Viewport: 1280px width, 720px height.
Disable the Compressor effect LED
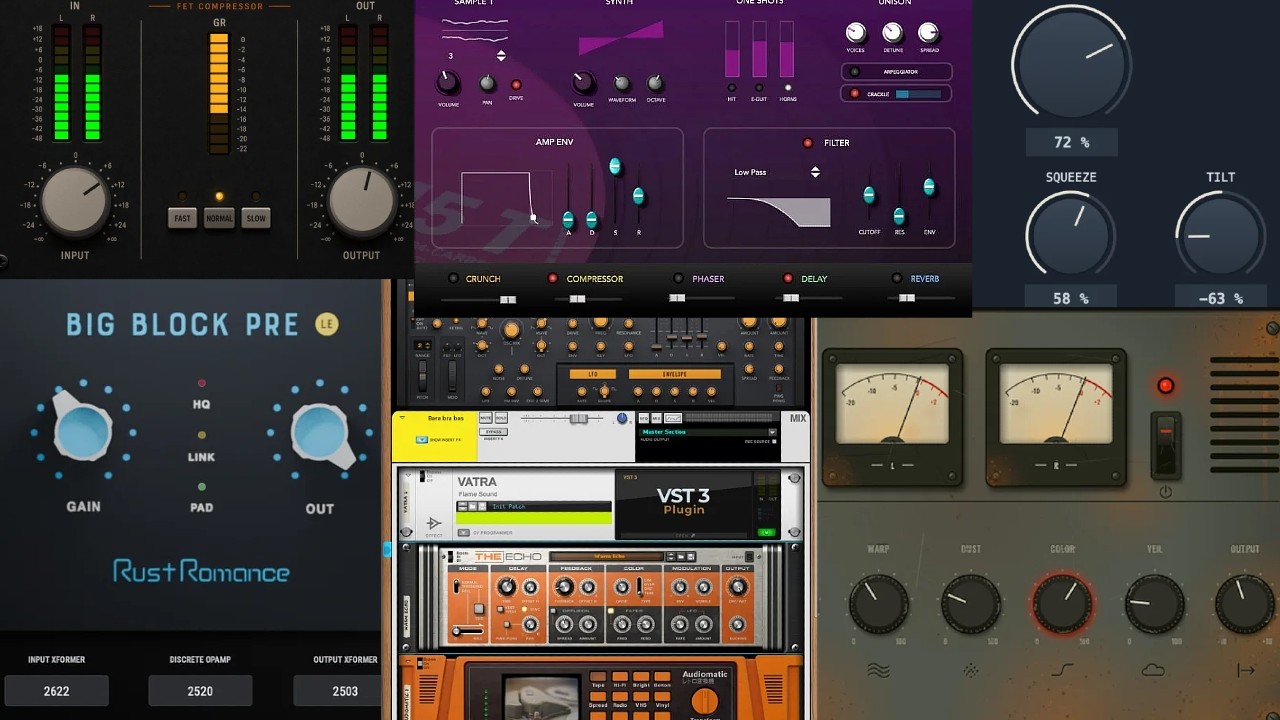click(x=553, y=279)
